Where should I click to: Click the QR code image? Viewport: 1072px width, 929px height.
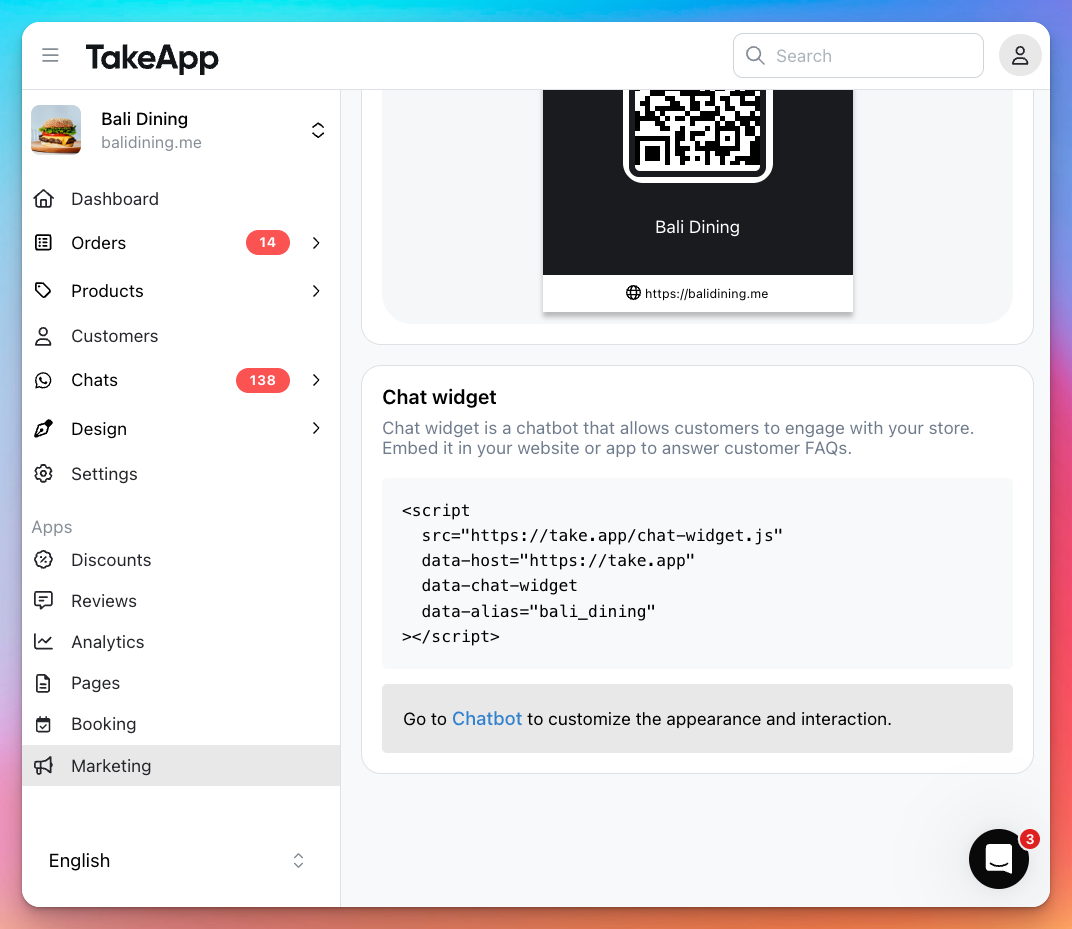[698, 132]
